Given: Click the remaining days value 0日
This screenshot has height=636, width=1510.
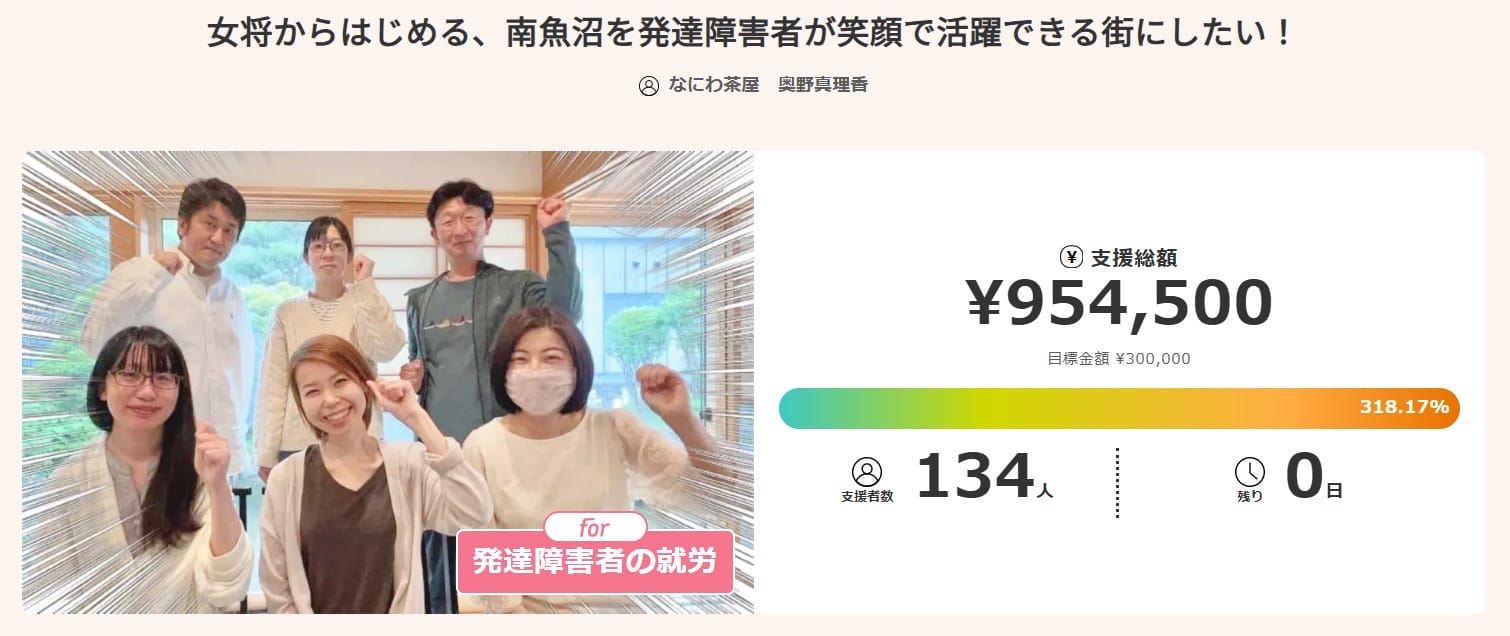Looking at the screenshot, I should pyautogui.click(x=1314, y=477).
